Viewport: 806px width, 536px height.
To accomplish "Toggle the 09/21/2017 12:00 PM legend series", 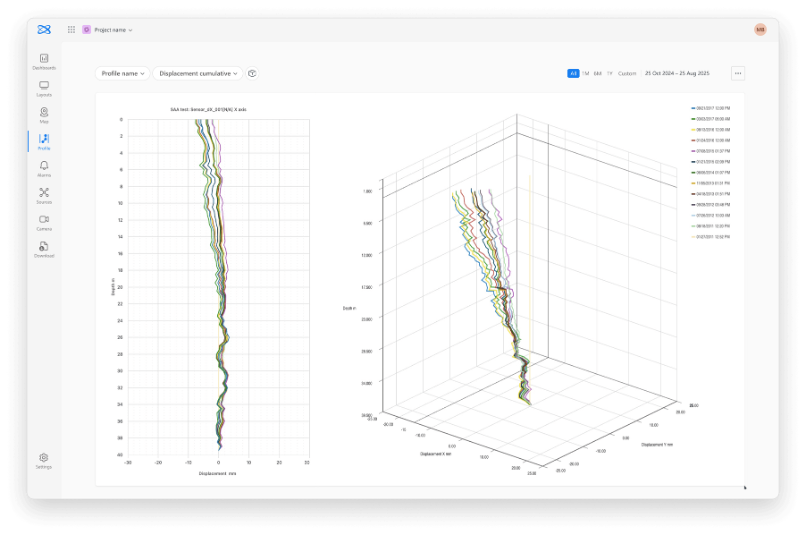I will pyautogui.click(x=712, y=107).
